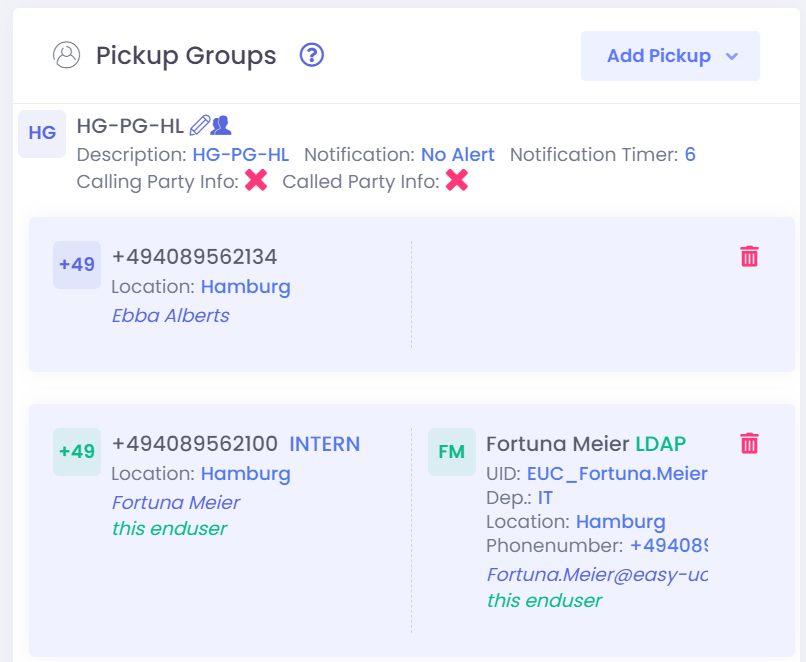Toggle the Calling Party Info red cross
806x662 pixels.
click(256, 181)
